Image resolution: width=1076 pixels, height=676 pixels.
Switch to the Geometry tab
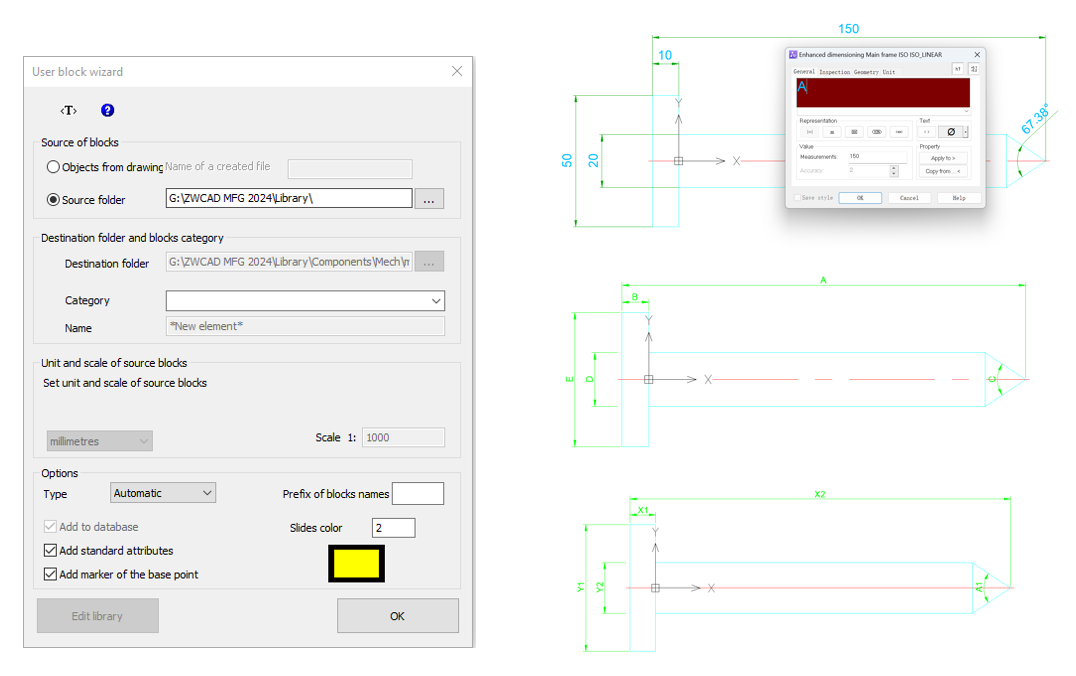tap(866, 71)
